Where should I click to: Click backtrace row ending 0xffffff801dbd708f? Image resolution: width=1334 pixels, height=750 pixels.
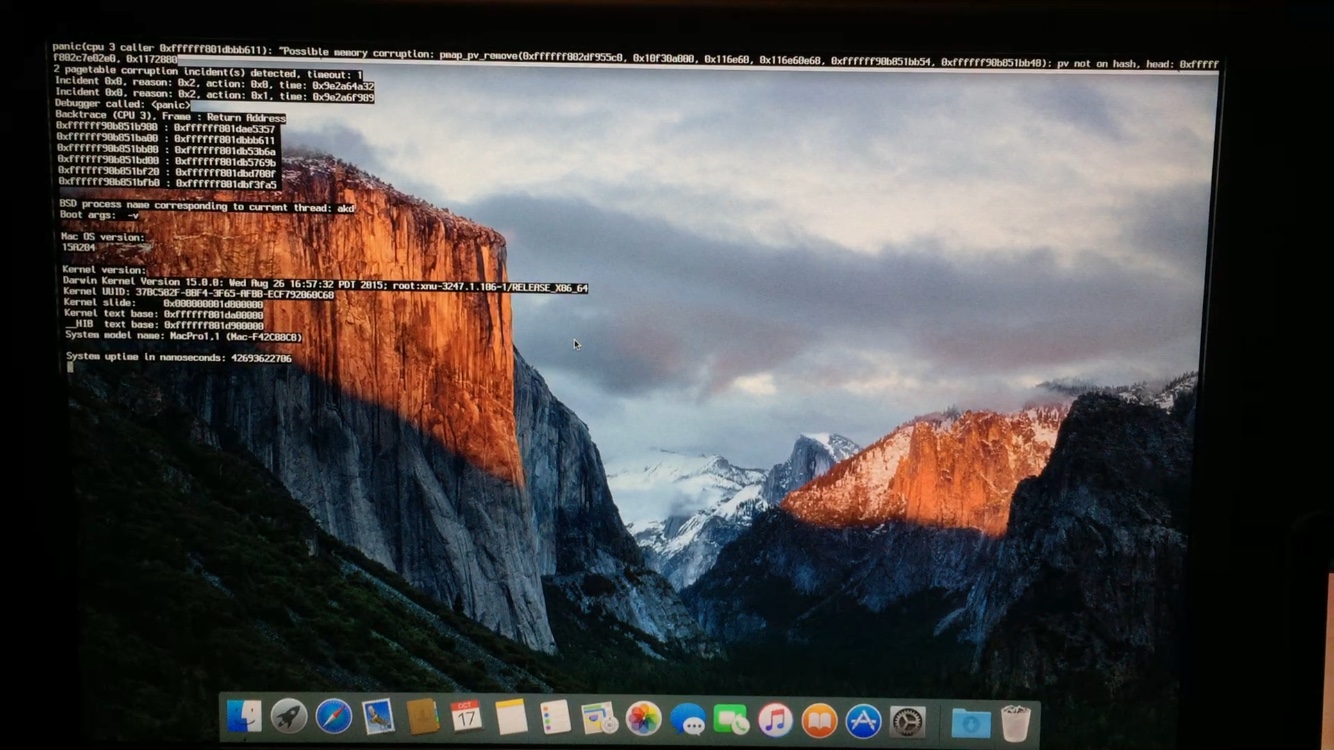(x=167, y=173)
